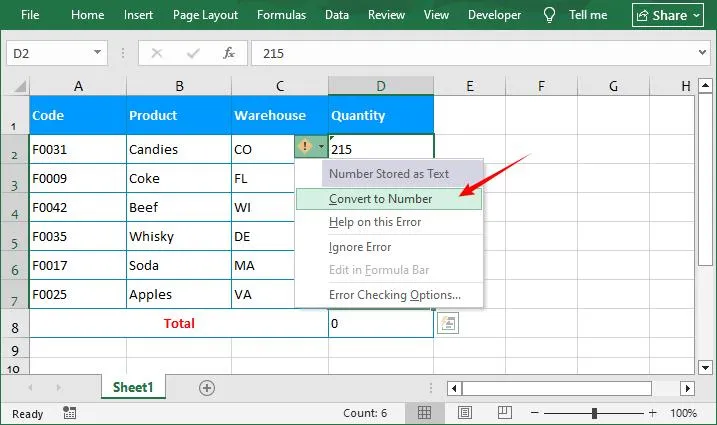Open the Page Layout ribbon tab

click(x=205, y=15)
